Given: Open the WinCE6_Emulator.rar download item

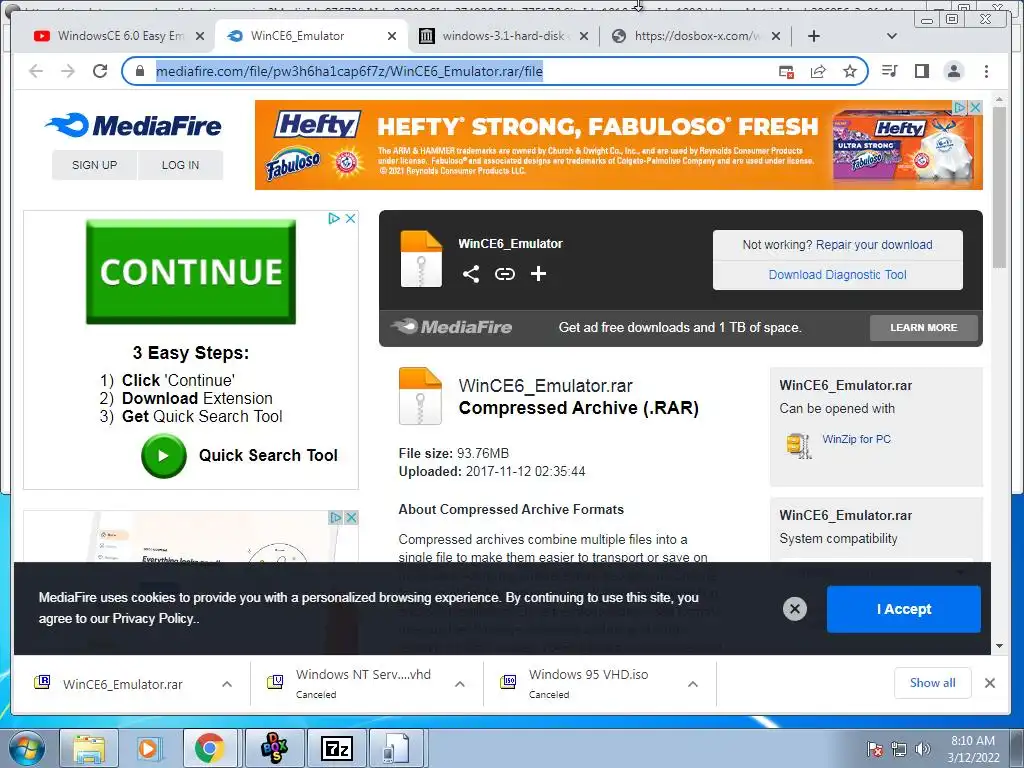Looking at the screenshot, I should click(x=122, y=684).
